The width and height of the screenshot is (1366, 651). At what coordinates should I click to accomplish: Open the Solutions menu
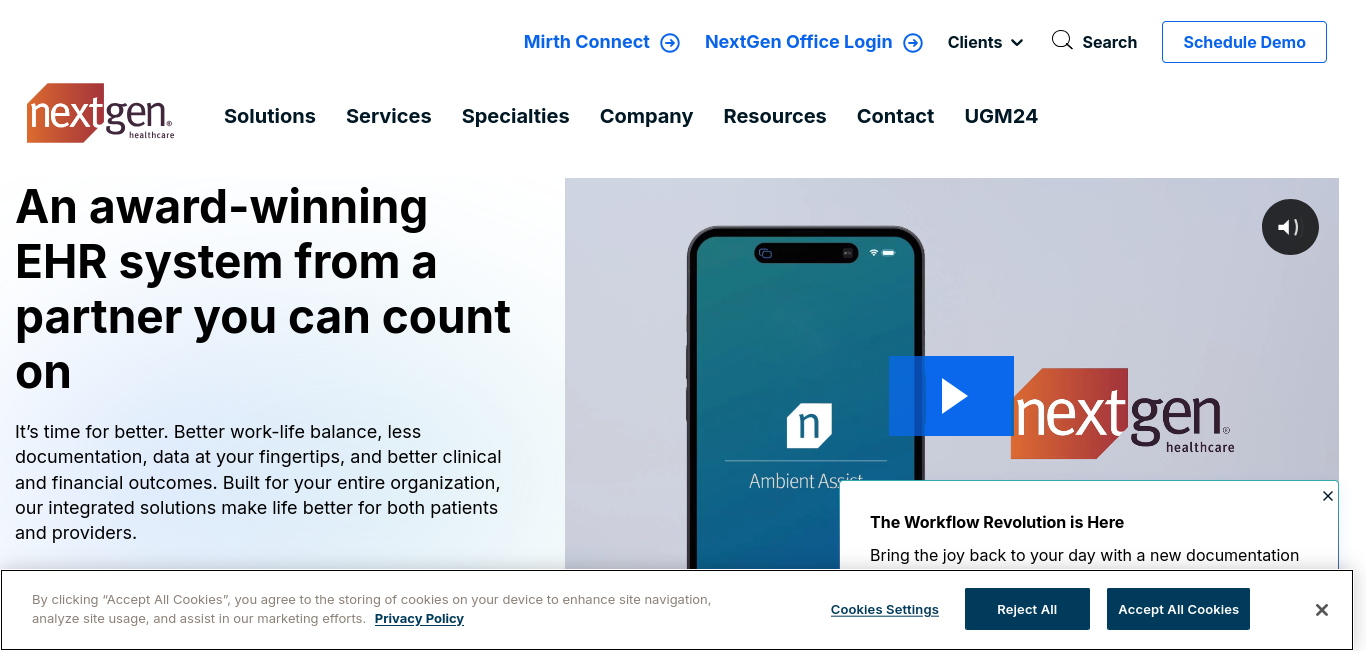[x=270, y=116]
